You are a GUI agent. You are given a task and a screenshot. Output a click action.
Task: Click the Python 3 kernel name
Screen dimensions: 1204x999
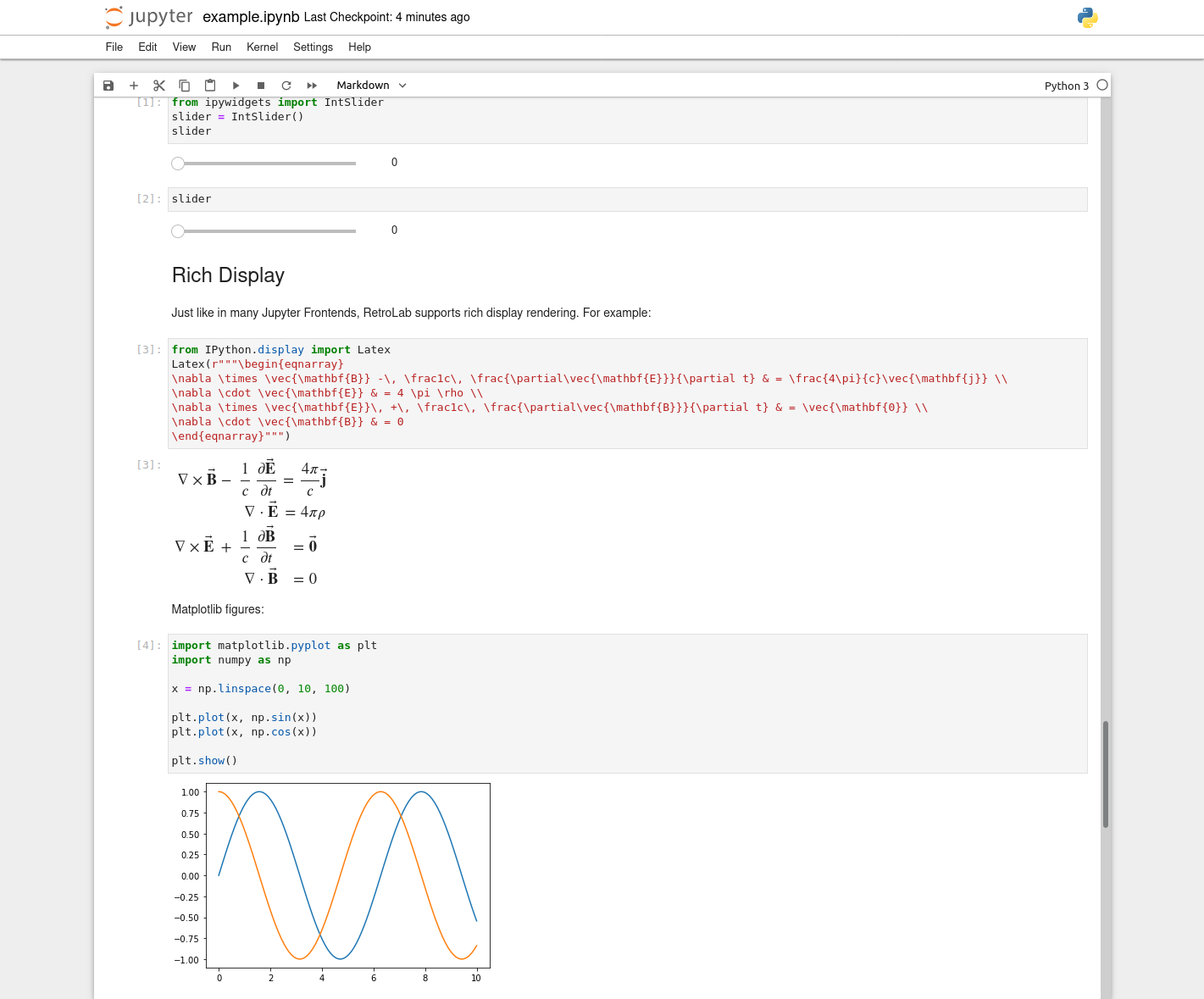click(x=1066, y=86)
